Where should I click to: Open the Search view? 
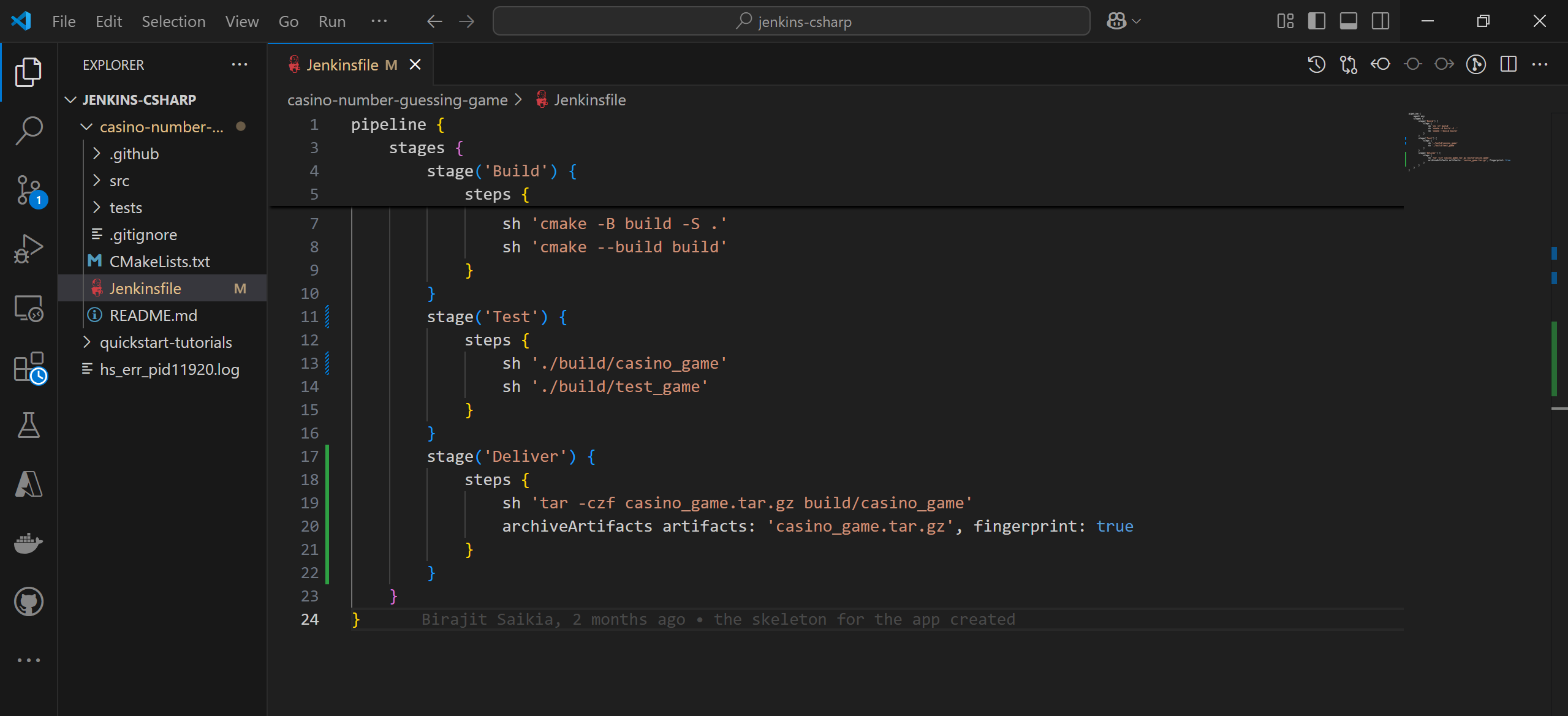pyautogui.click(x=28, y=130)
